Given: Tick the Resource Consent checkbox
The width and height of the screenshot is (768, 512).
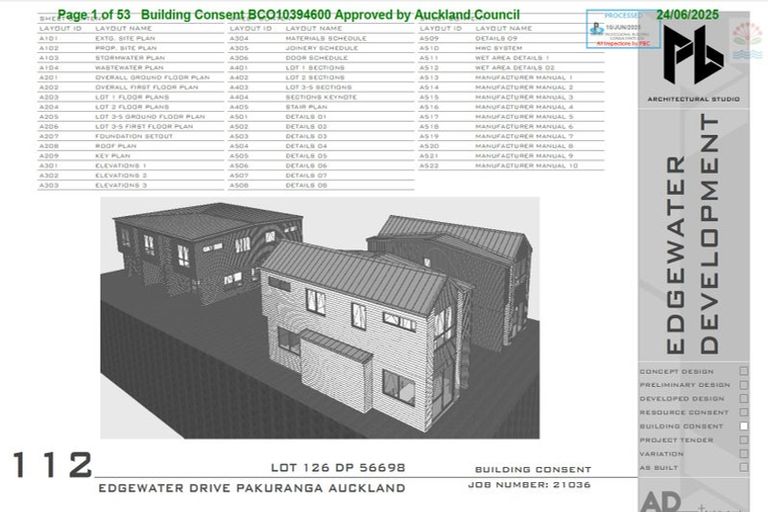Looking at the screenshot, I should point(744,412).
